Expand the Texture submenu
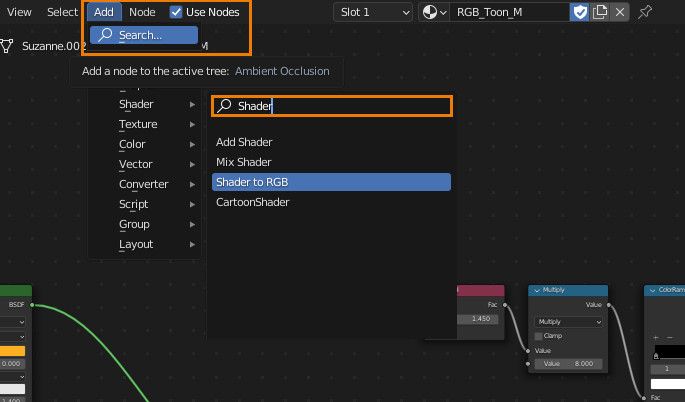Viewport: 685px width, 402px height. 156,124
